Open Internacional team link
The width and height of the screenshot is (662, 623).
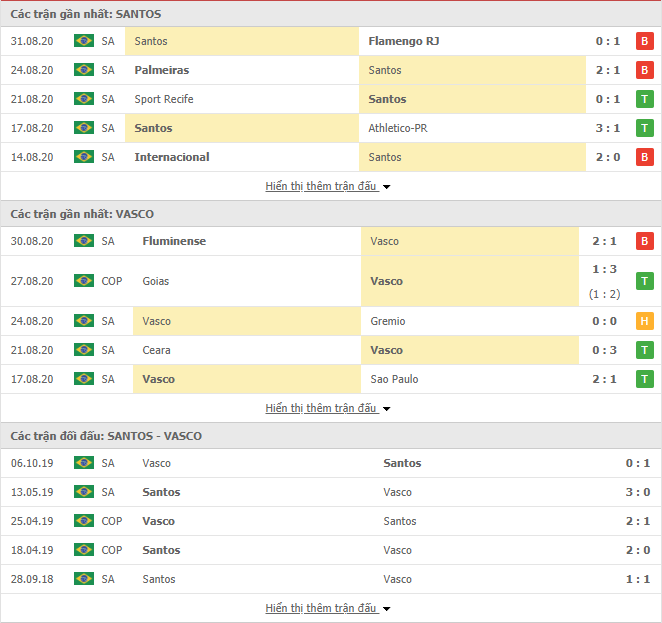[x=172, y=157]
